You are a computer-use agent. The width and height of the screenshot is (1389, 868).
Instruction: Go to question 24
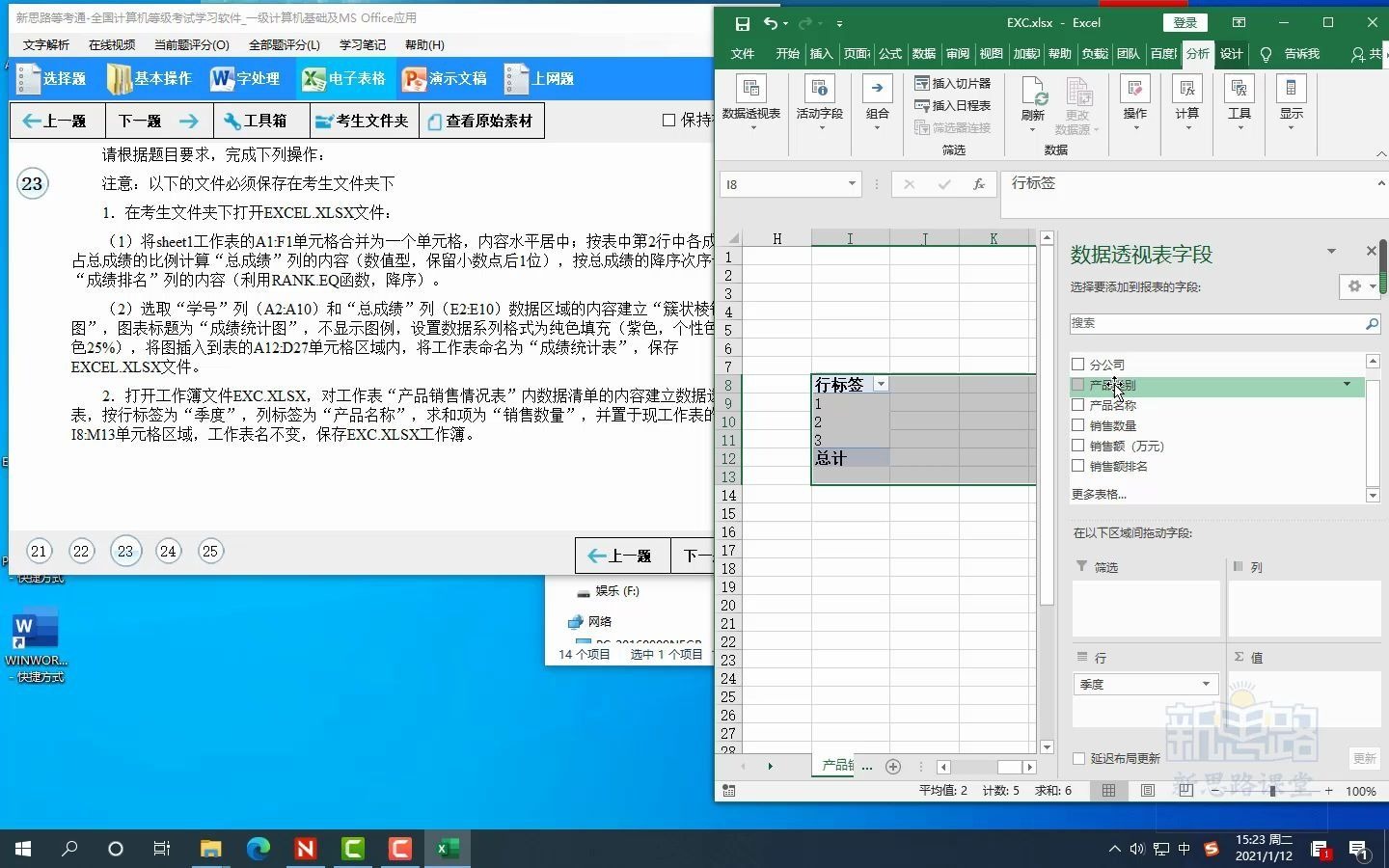[168, 551]
